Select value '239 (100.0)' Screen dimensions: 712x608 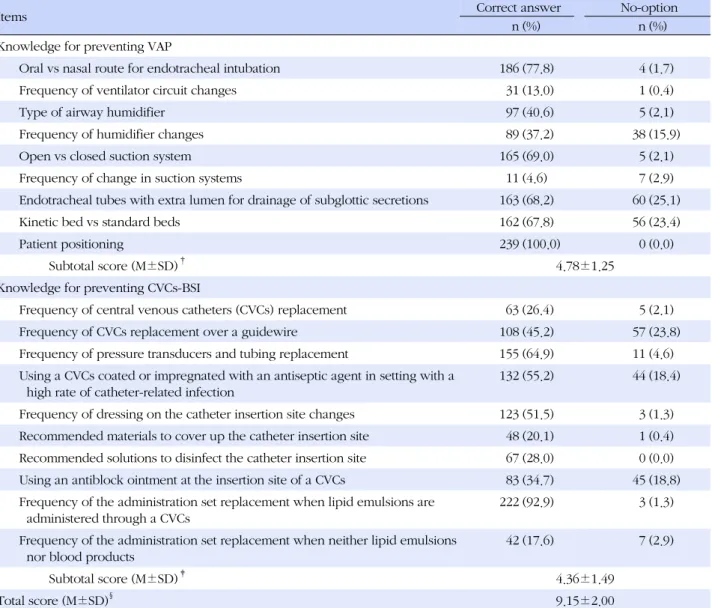point(529,244)
